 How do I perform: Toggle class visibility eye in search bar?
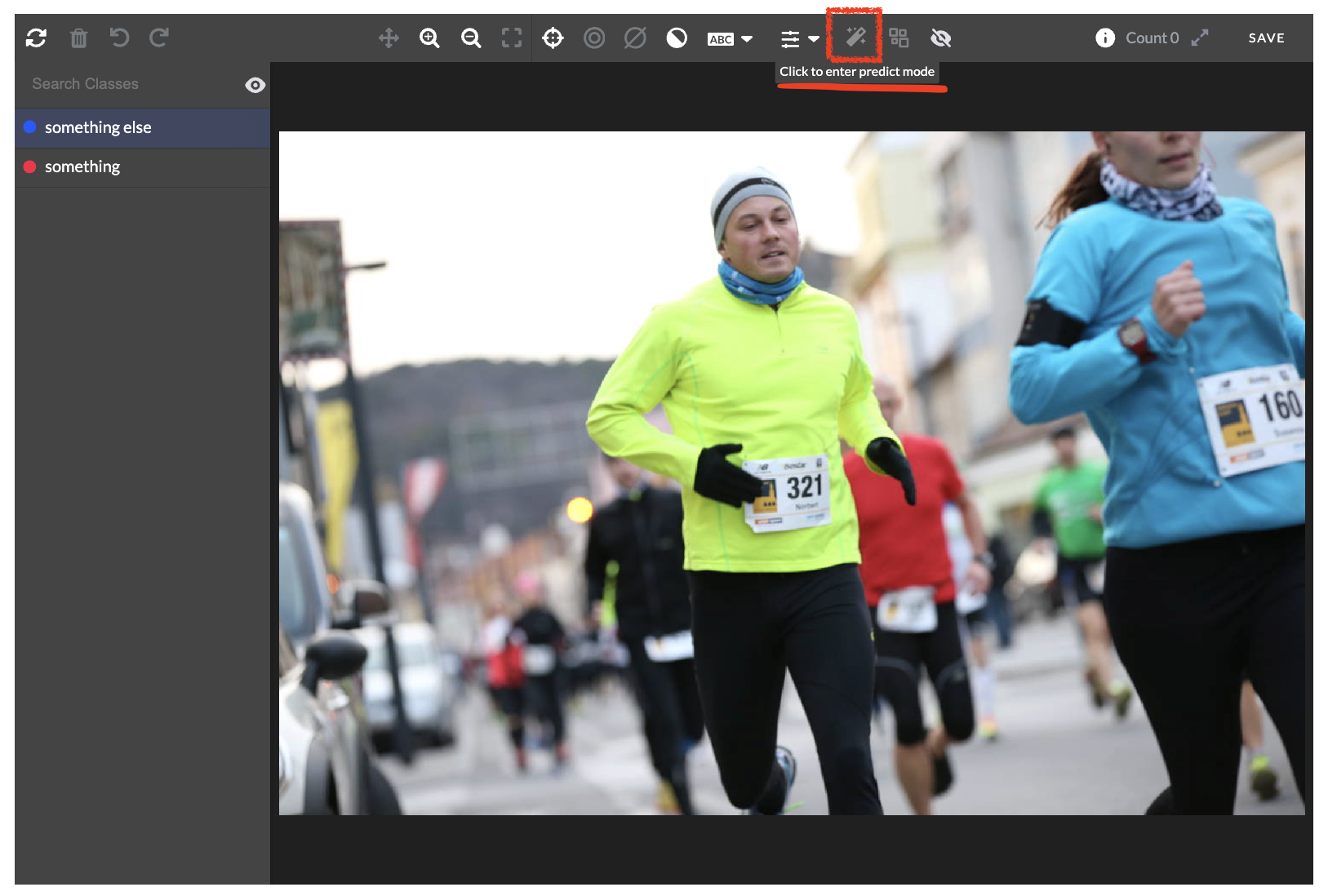[x=255, y=85]
